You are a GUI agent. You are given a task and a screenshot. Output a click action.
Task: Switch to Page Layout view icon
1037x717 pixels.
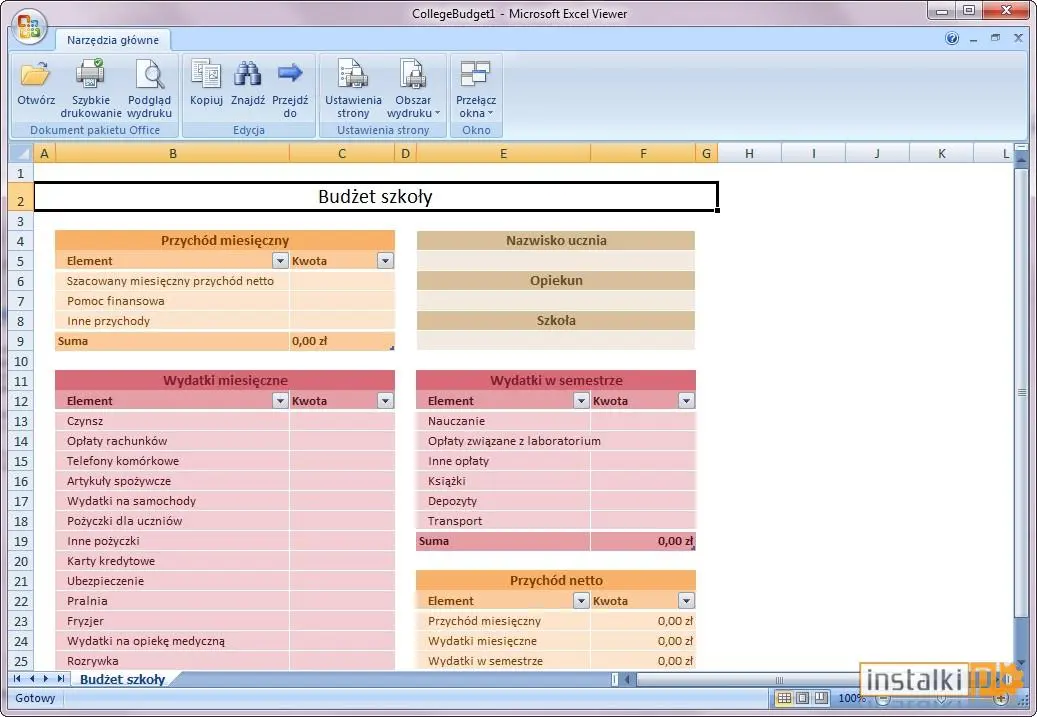pos(803,698)
